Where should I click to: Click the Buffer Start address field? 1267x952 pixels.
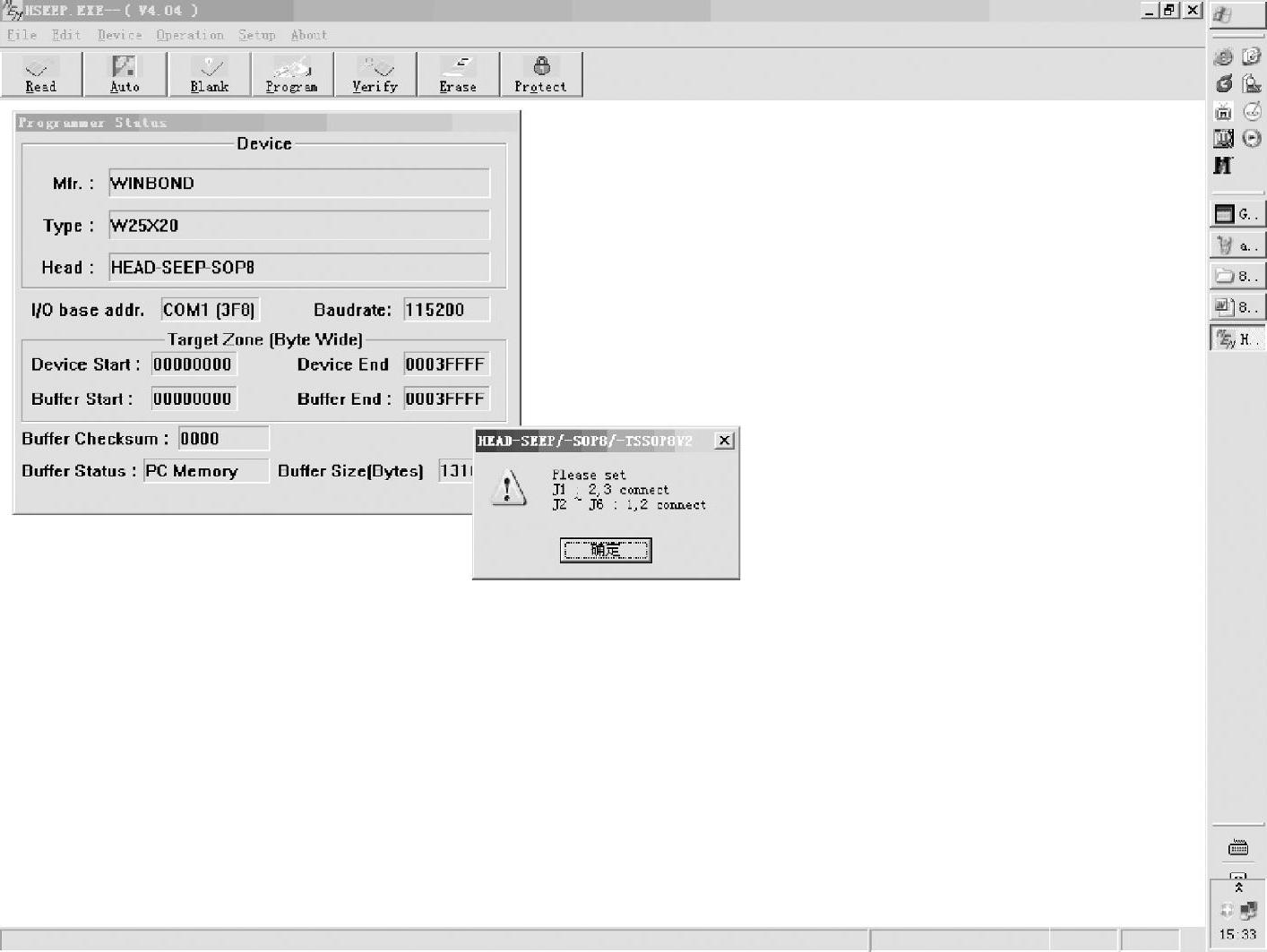(x=194, y=399)
